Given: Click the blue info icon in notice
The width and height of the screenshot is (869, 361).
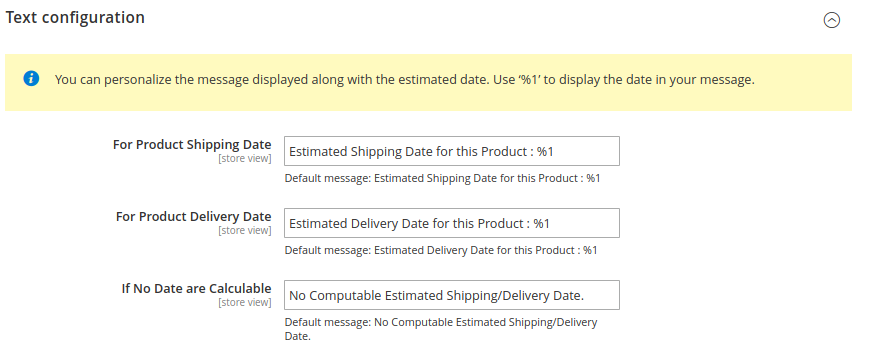Looking at the screenshot, I should pyautogui.click(x=31, y=79).
